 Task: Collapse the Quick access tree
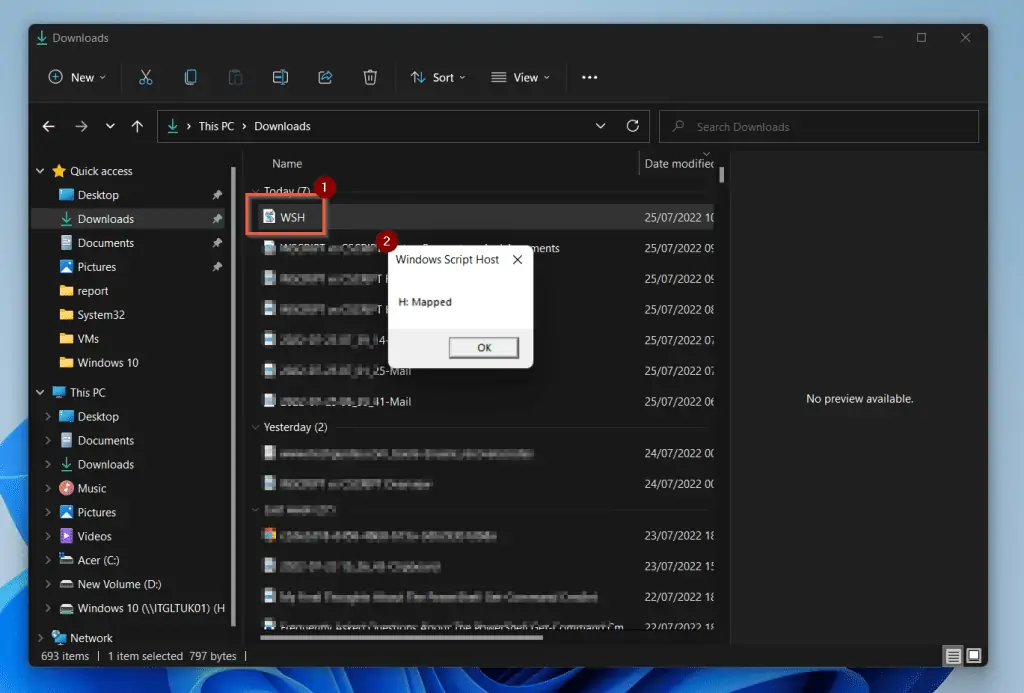coord(41,171)
